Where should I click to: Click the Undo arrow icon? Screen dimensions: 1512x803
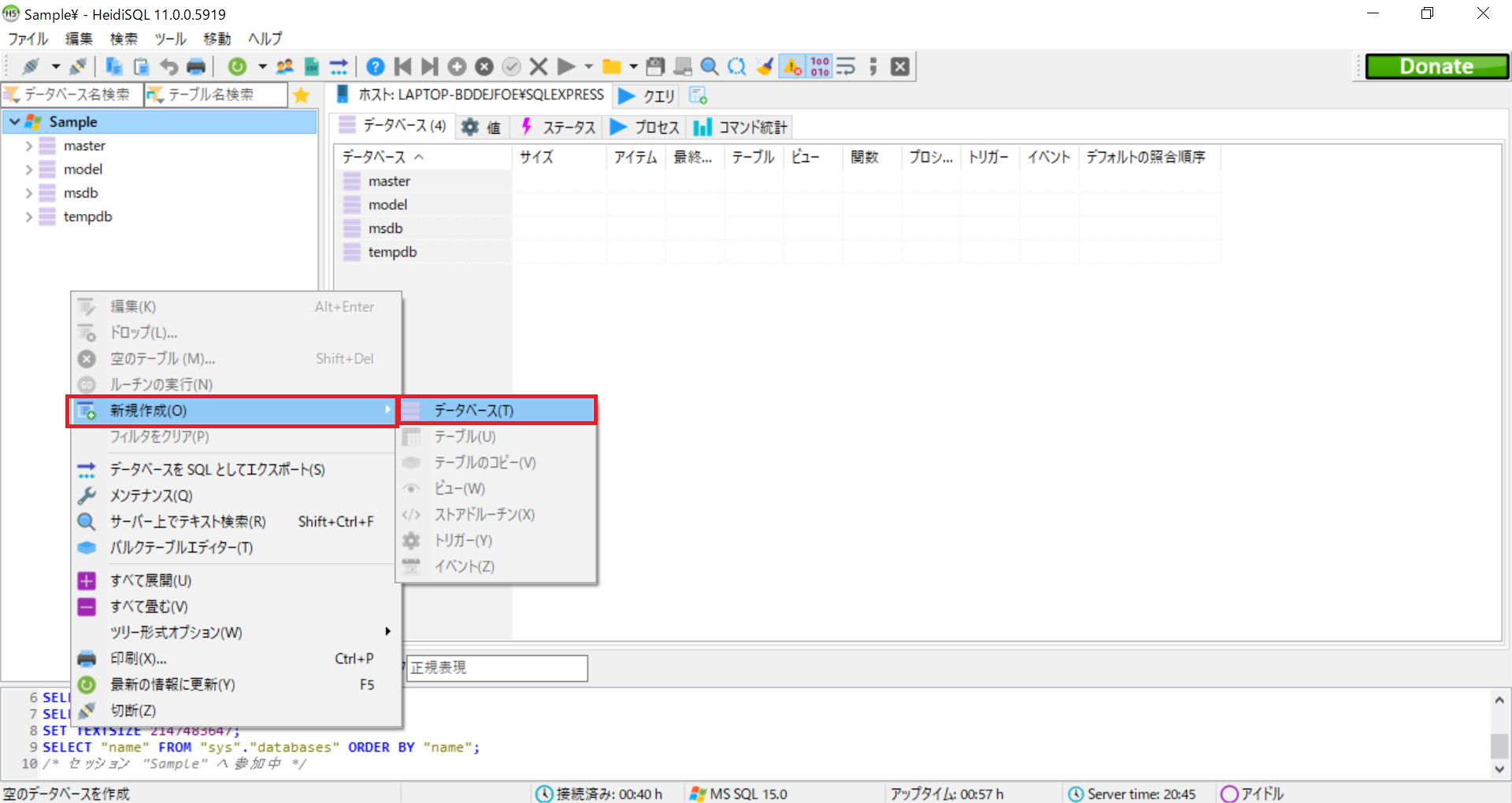(x=169, y=66)
